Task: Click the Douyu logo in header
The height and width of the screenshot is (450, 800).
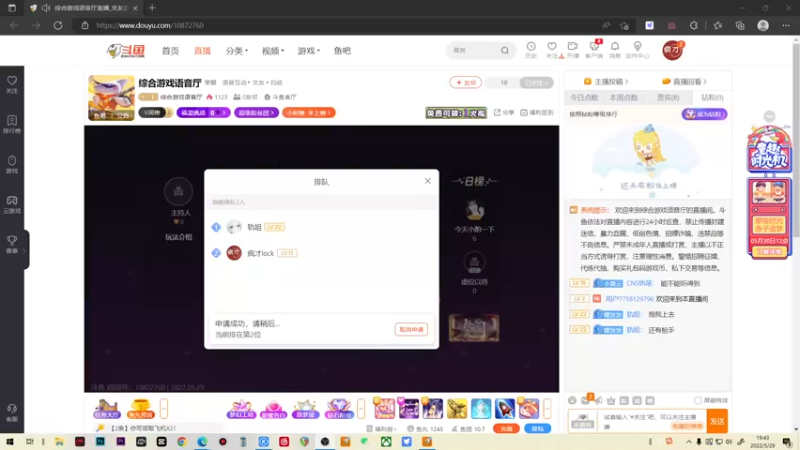Action: coord(126,51)
